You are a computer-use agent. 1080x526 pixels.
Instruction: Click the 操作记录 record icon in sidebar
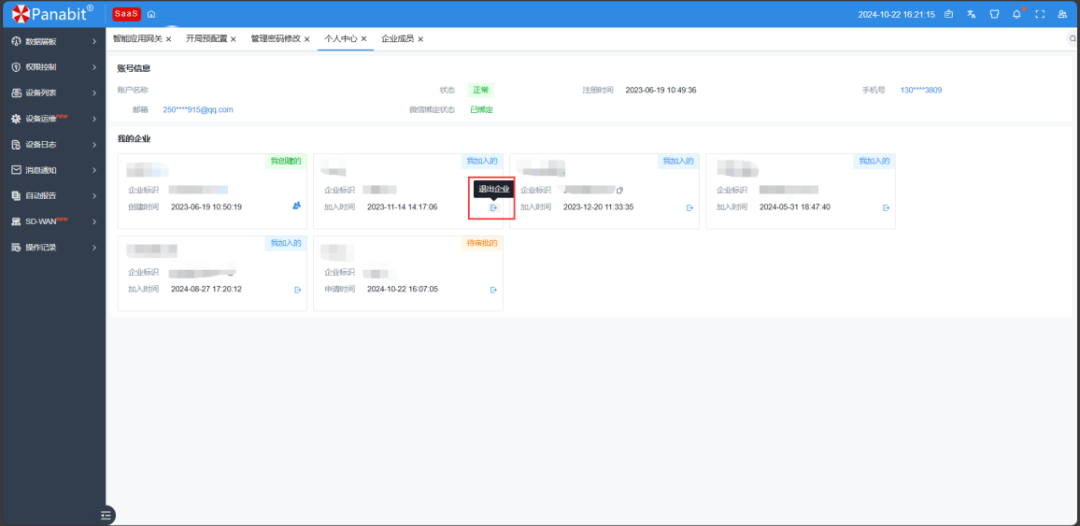coord(16,246)
